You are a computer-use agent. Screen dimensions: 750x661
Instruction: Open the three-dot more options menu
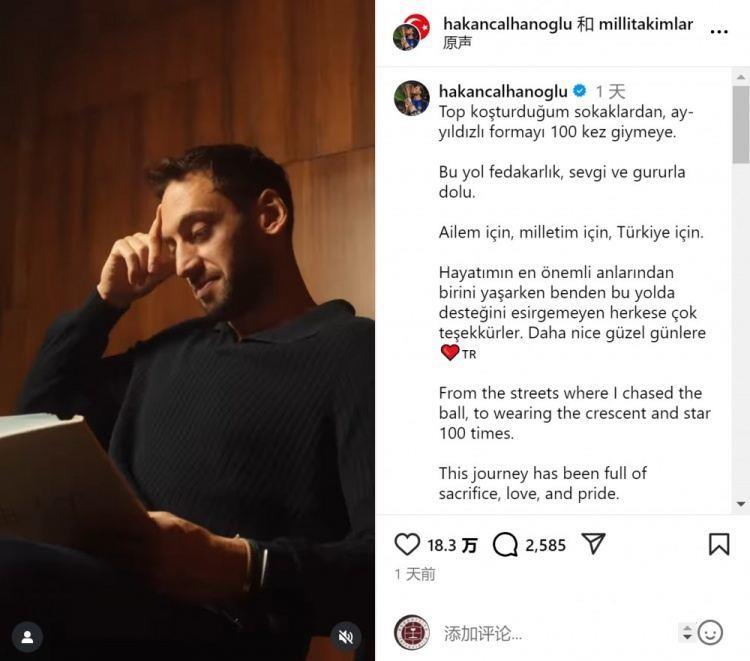coord(719,32)
